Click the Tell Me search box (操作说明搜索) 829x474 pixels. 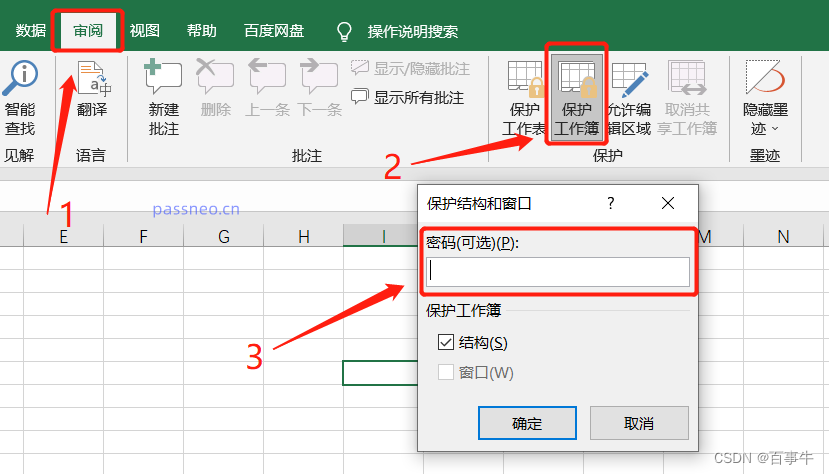click(413, 32)
